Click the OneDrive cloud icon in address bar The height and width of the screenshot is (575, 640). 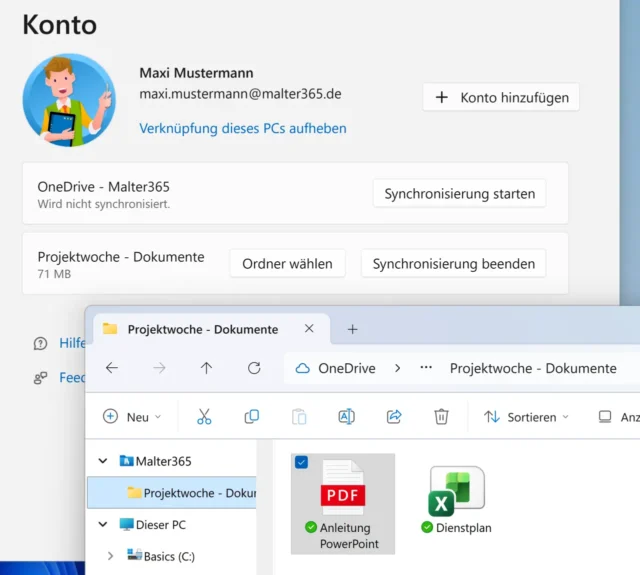point(302,369)
